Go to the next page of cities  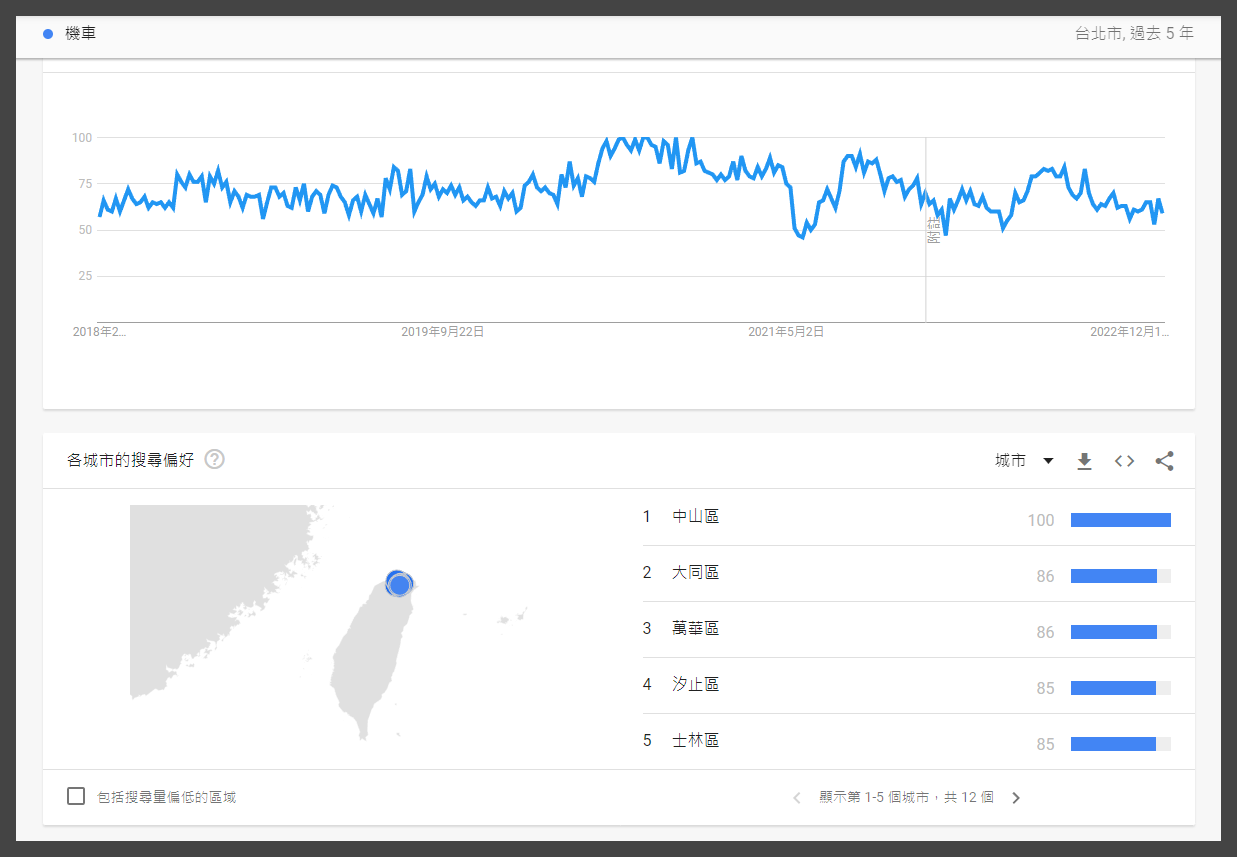pos(1016,798)
